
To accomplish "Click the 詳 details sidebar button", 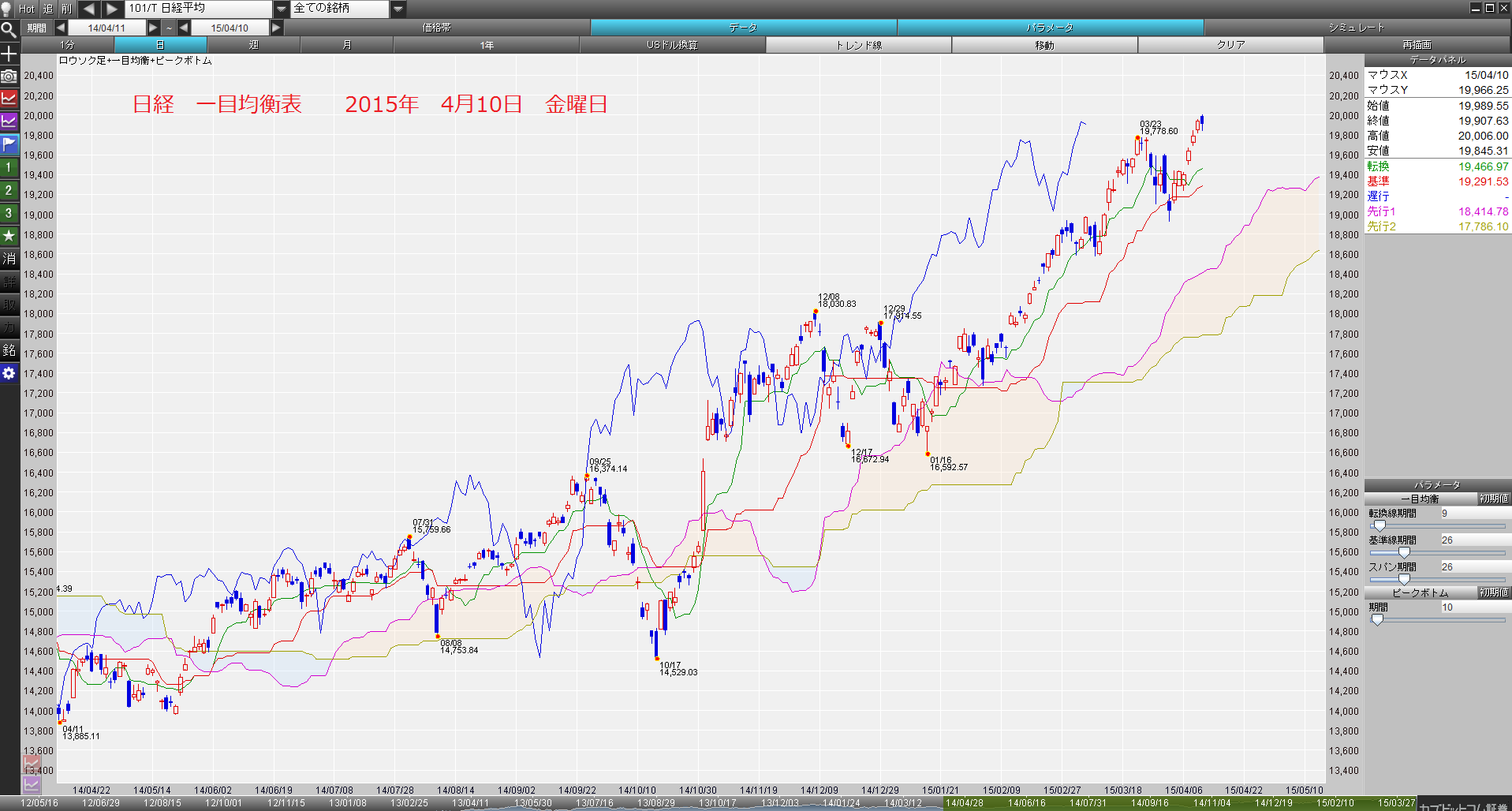I will [x=9, y=282].
